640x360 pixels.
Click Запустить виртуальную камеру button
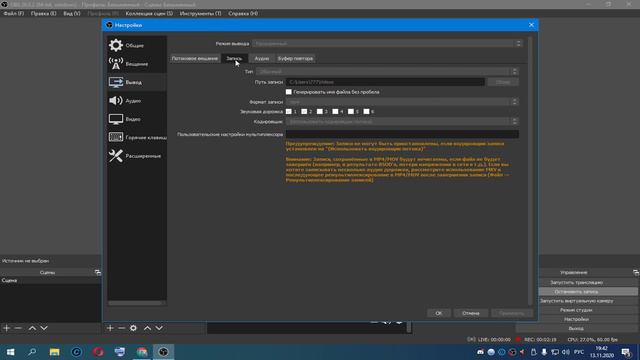click(x=576, y=301)
